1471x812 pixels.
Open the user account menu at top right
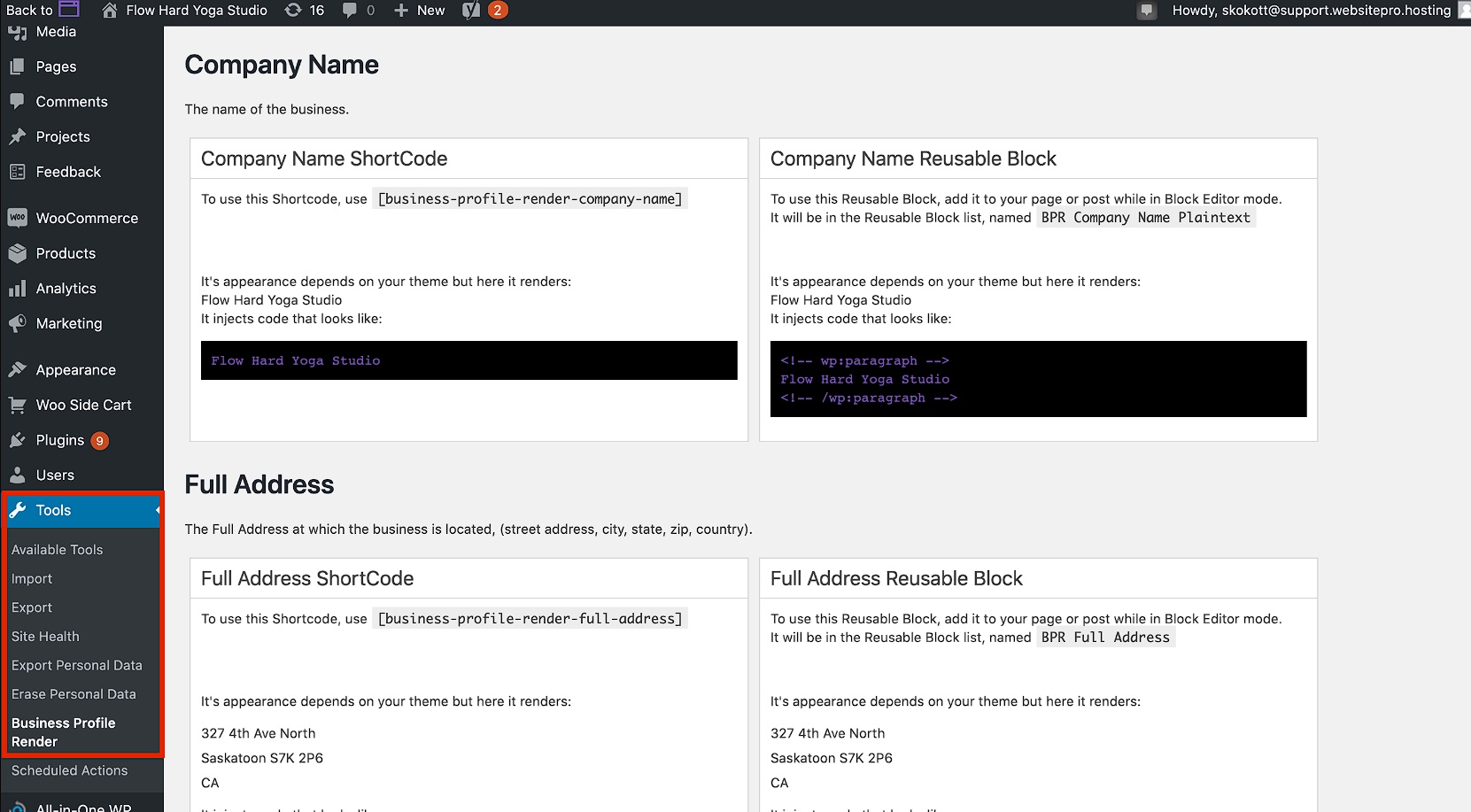[x=1311, y=11]
